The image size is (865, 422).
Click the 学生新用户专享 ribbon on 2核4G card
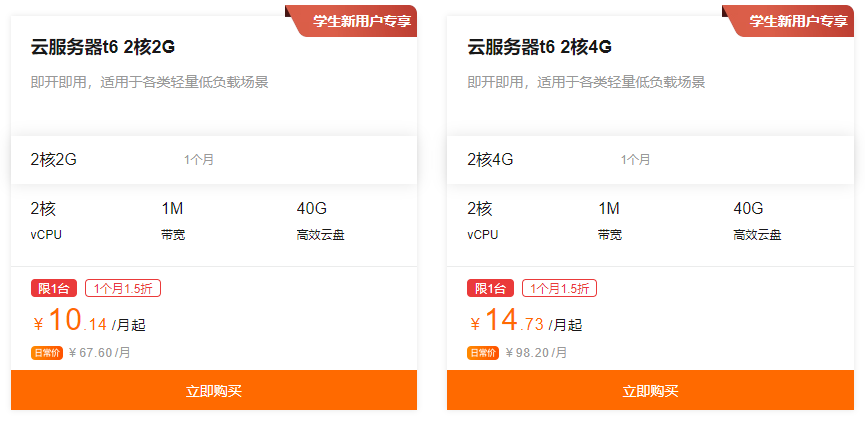coord(793,20)
